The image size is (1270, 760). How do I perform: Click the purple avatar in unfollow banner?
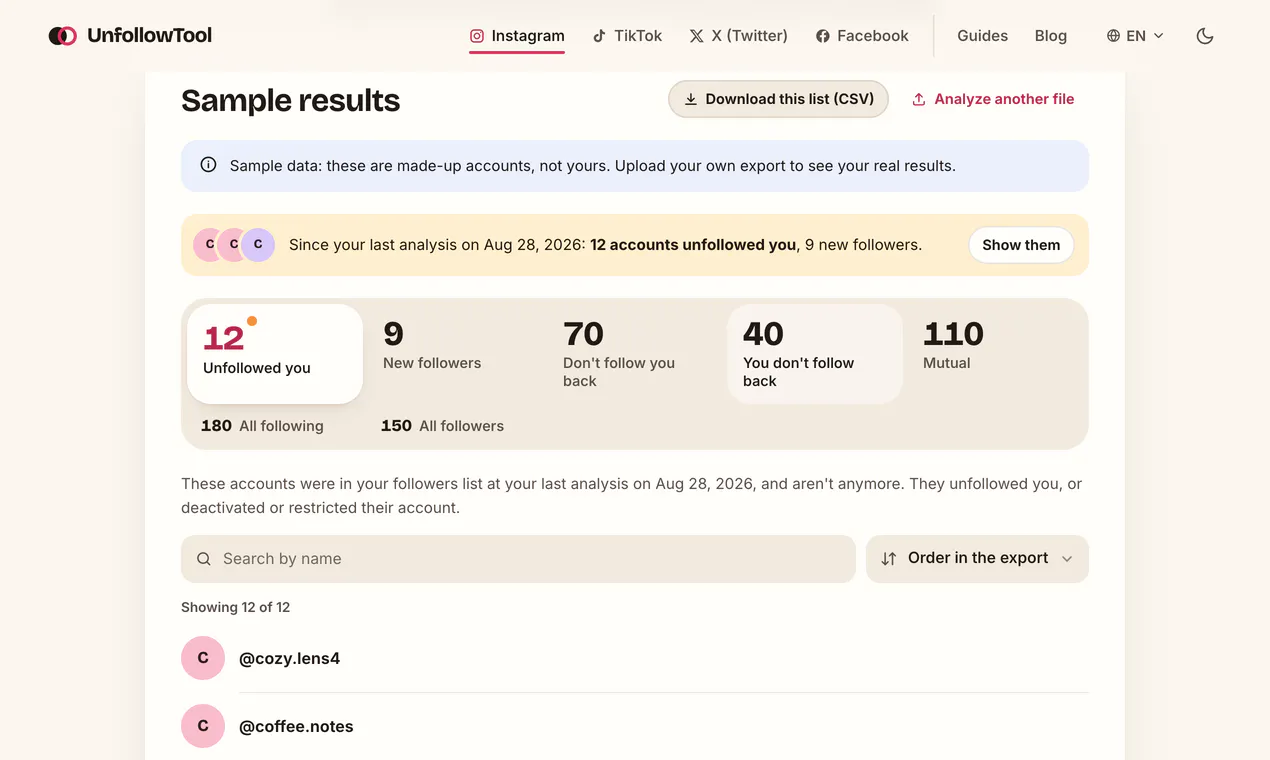click(x=258, y=245)
